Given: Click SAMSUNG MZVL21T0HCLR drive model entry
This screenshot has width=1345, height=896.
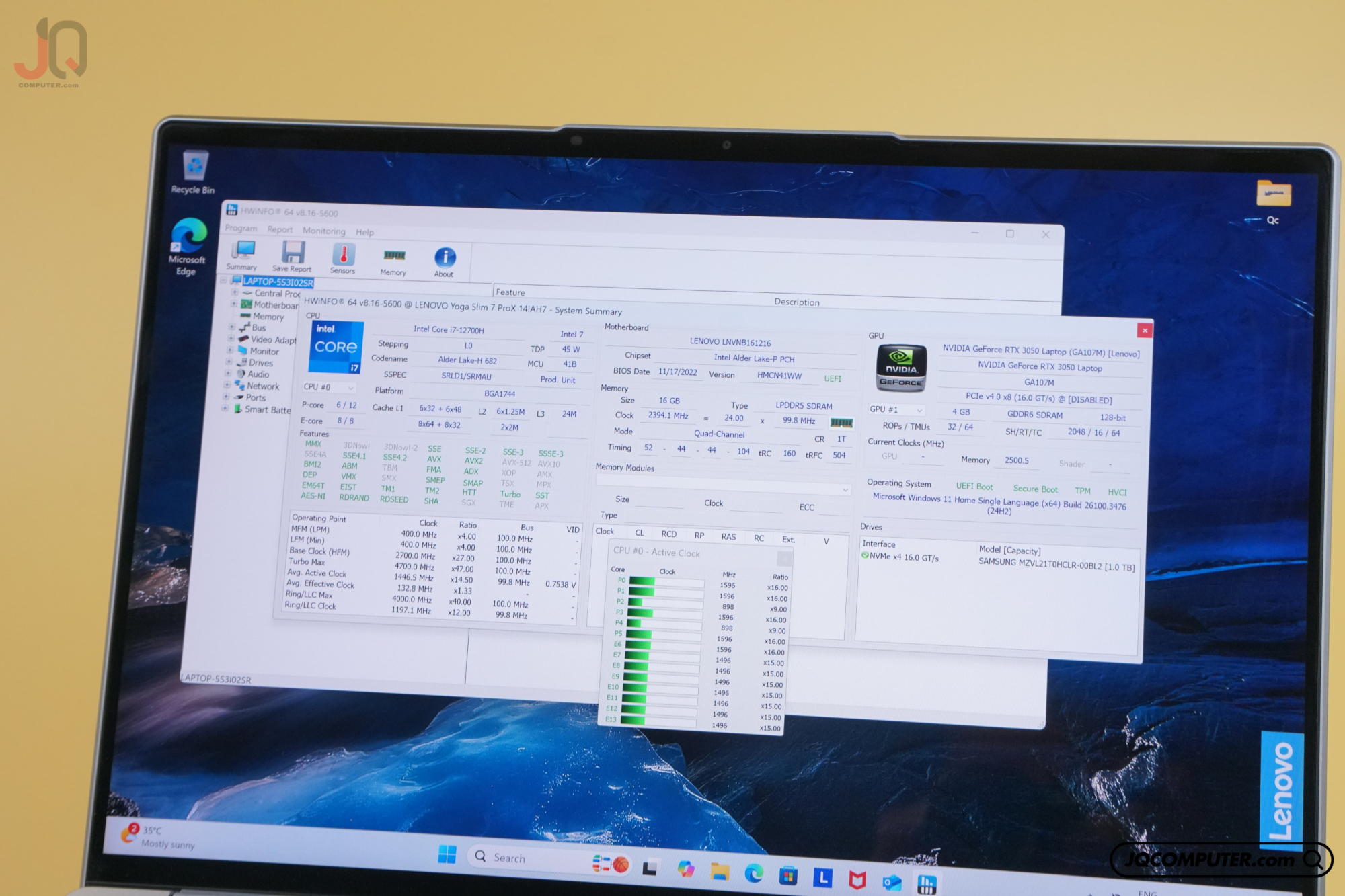Looking at the screenshot, I should 1056,565.
